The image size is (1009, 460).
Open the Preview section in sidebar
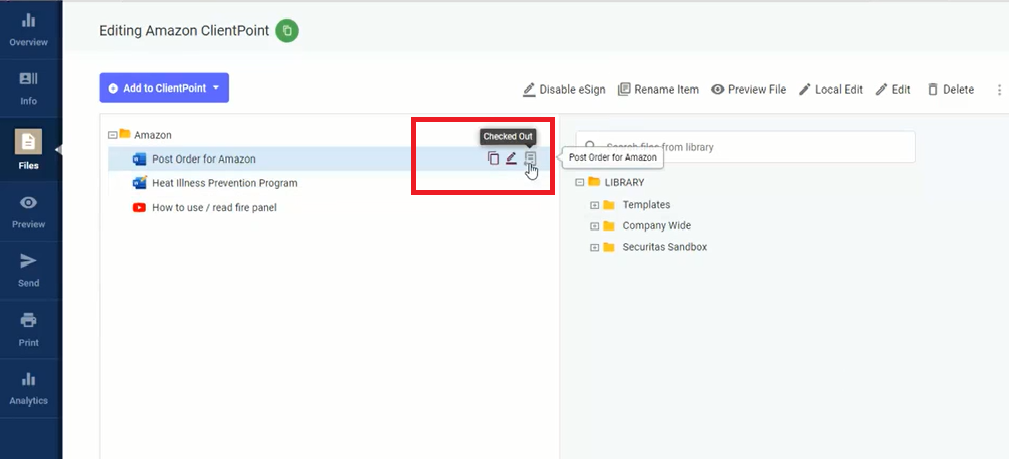click(x=28, y=212)
